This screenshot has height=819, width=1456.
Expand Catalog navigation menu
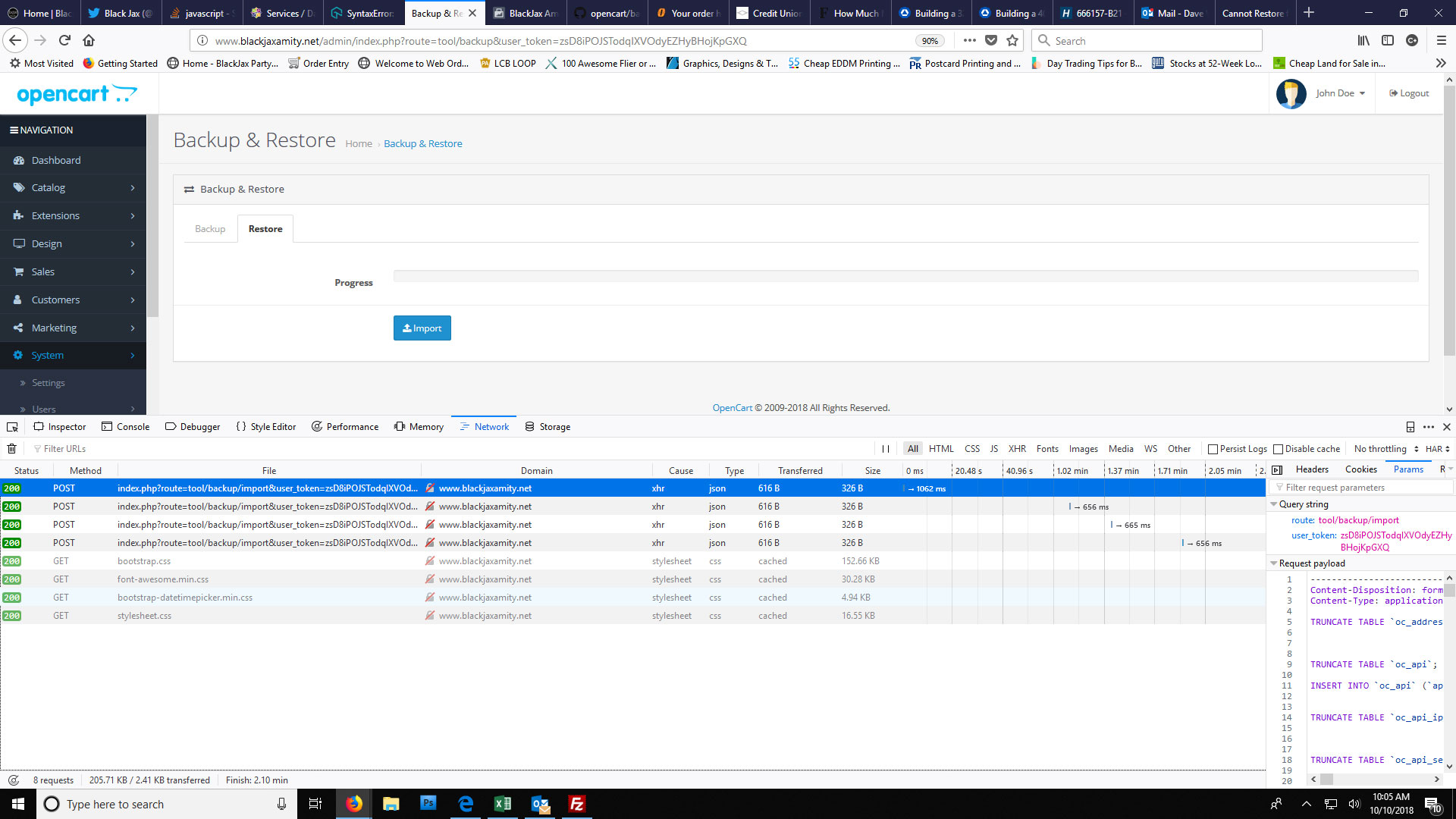coord(74,187)
